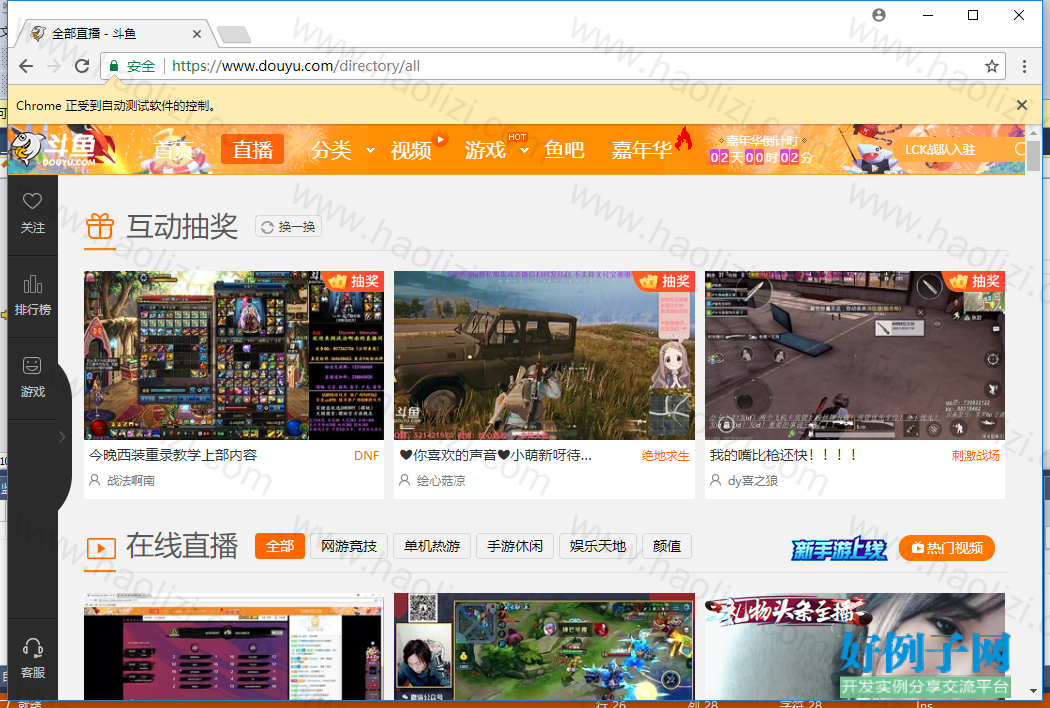This screenshot has width=1050, height=708.
Task: Open the 客服 headset support icon
Action: (x=32, y=648)
